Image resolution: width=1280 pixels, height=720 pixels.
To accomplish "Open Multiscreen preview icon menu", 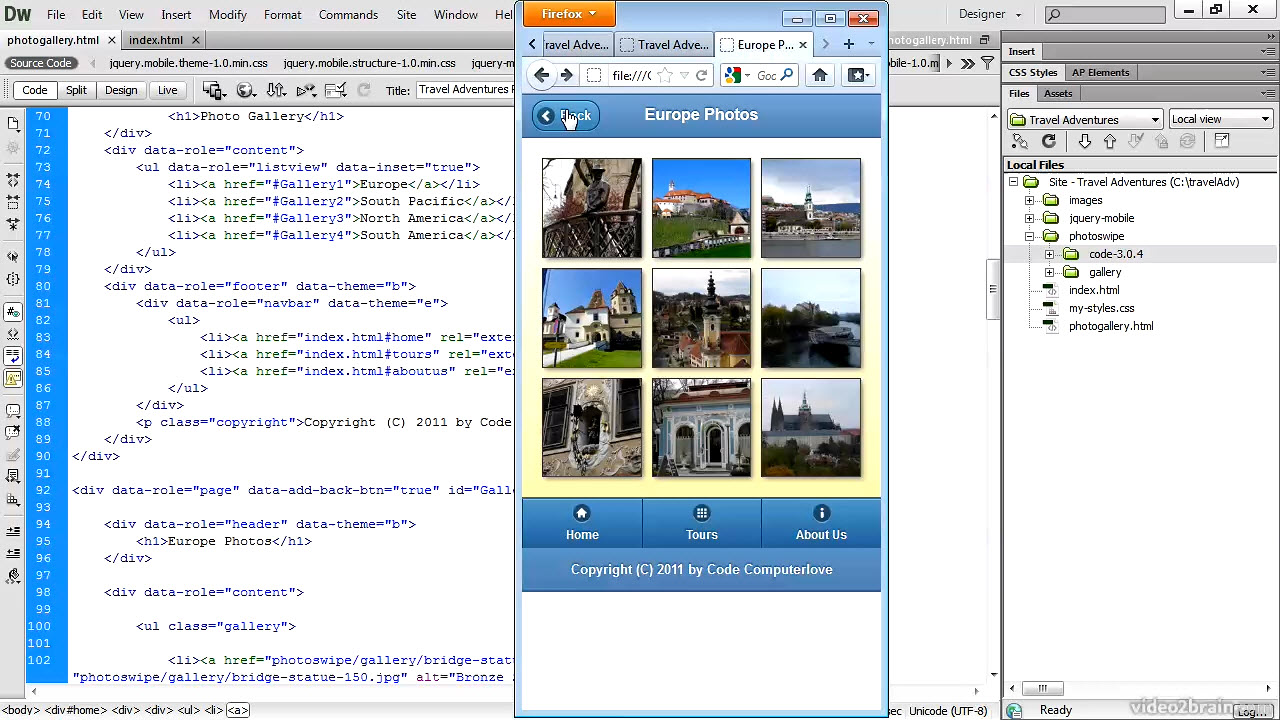I will coord(213,90).
